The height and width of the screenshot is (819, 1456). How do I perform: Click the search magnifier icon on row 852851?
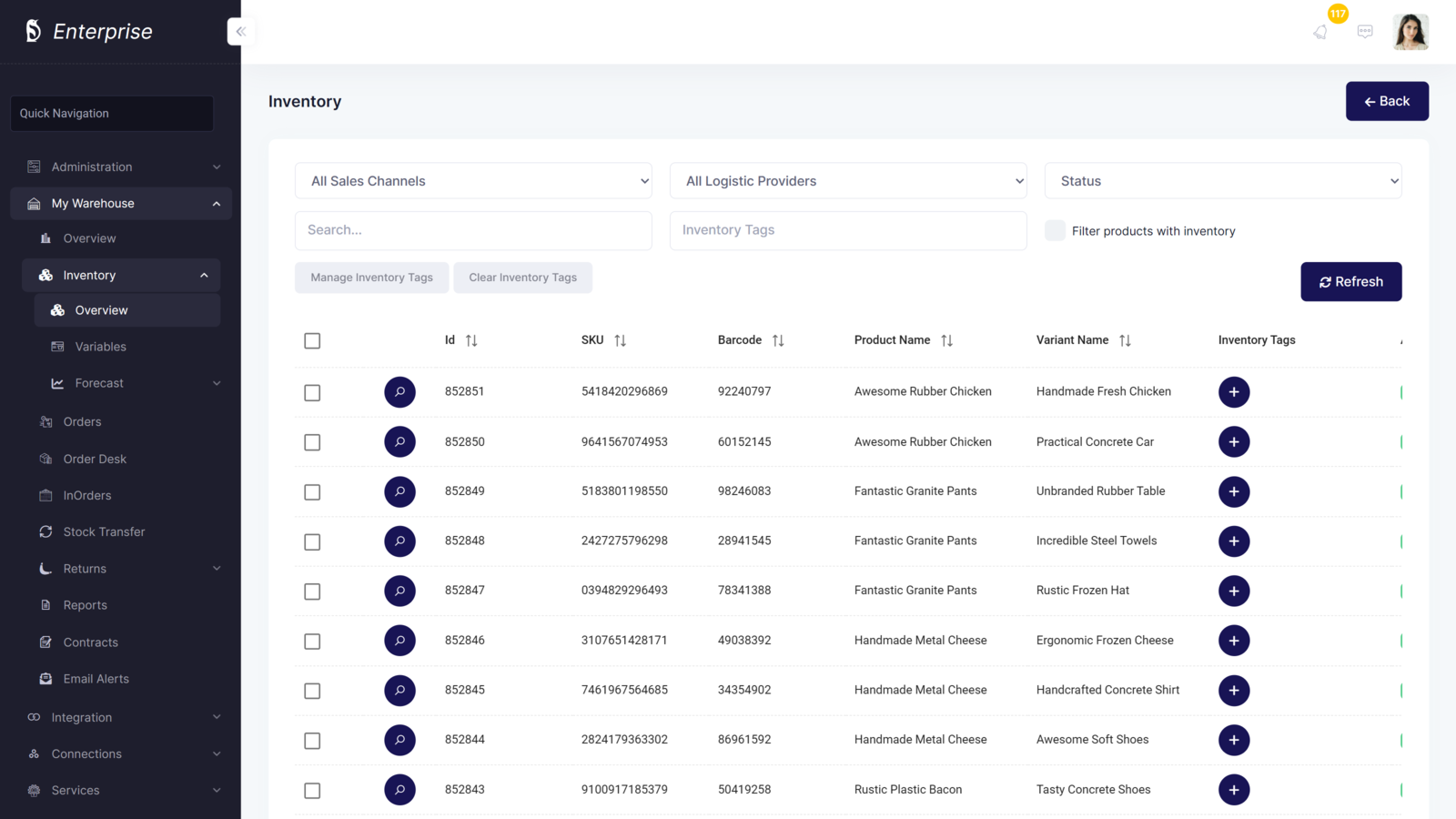399,391
